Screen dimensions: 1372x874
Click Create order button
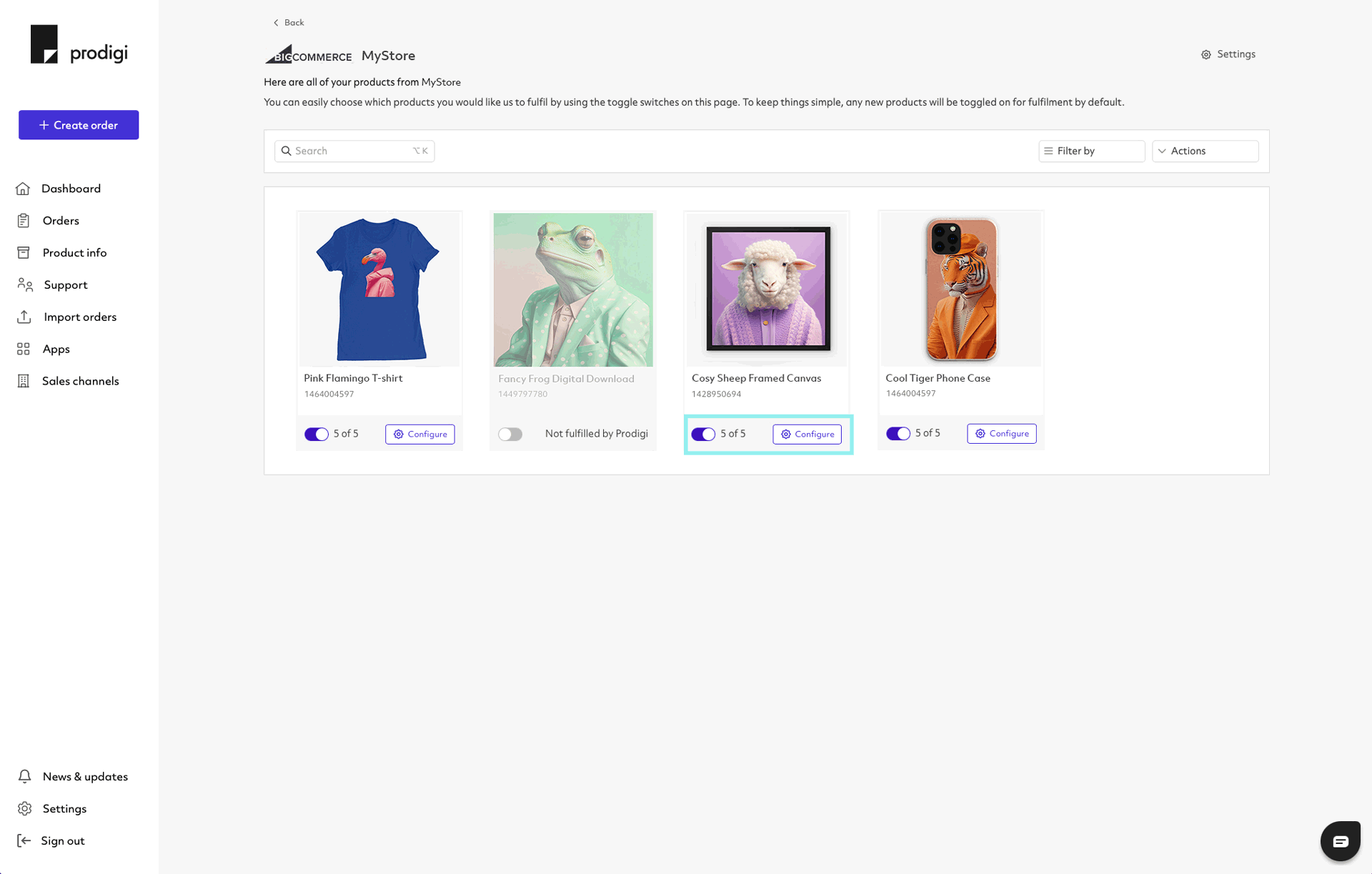78,125
